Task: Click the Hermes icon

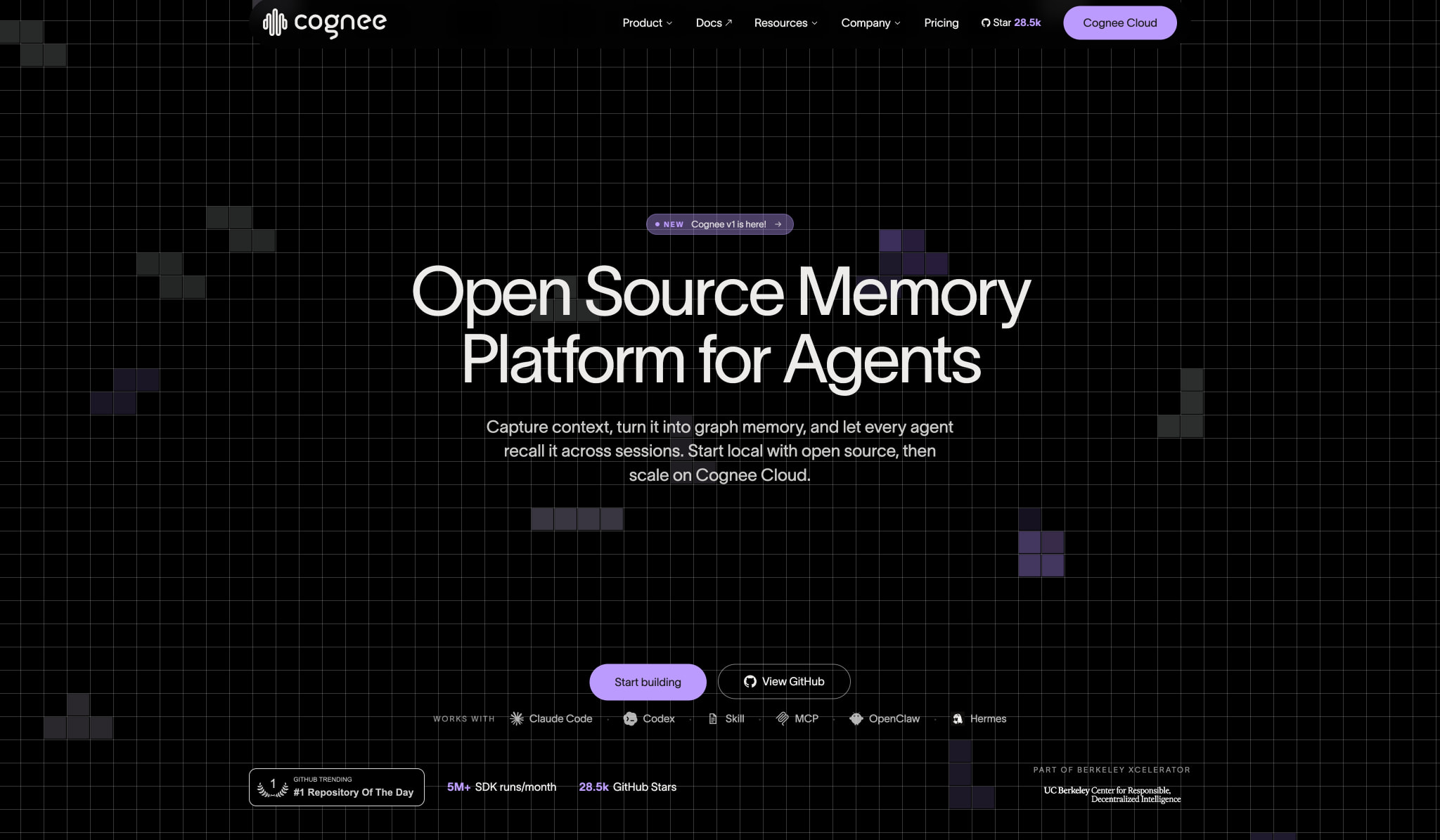Action: [x=958, y=718]
